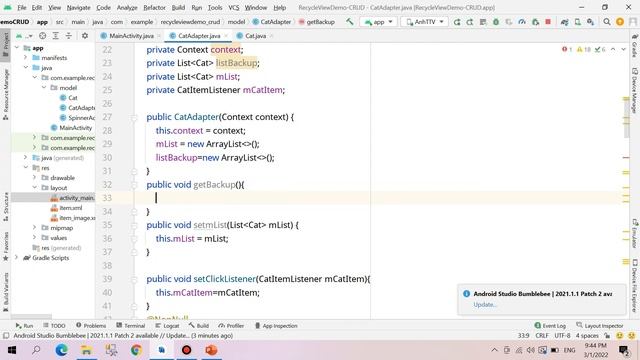Expand the manifests folder
Screen dimensions: 640x360
[26, 58]
